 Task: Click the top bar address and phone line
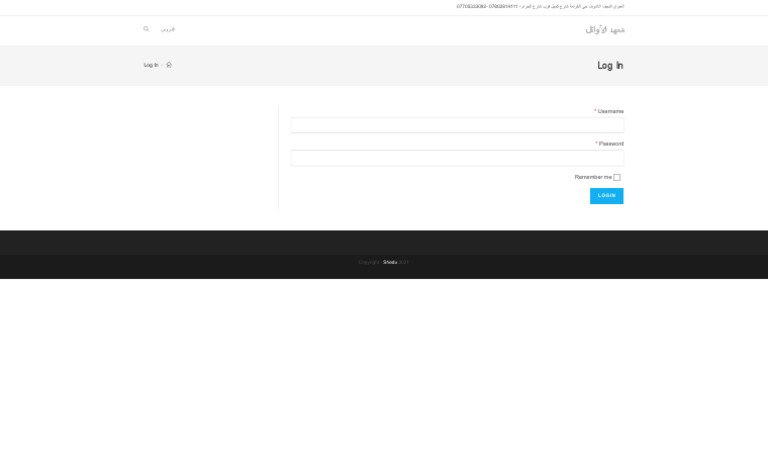pyautogui.click(x=540, y=6)
